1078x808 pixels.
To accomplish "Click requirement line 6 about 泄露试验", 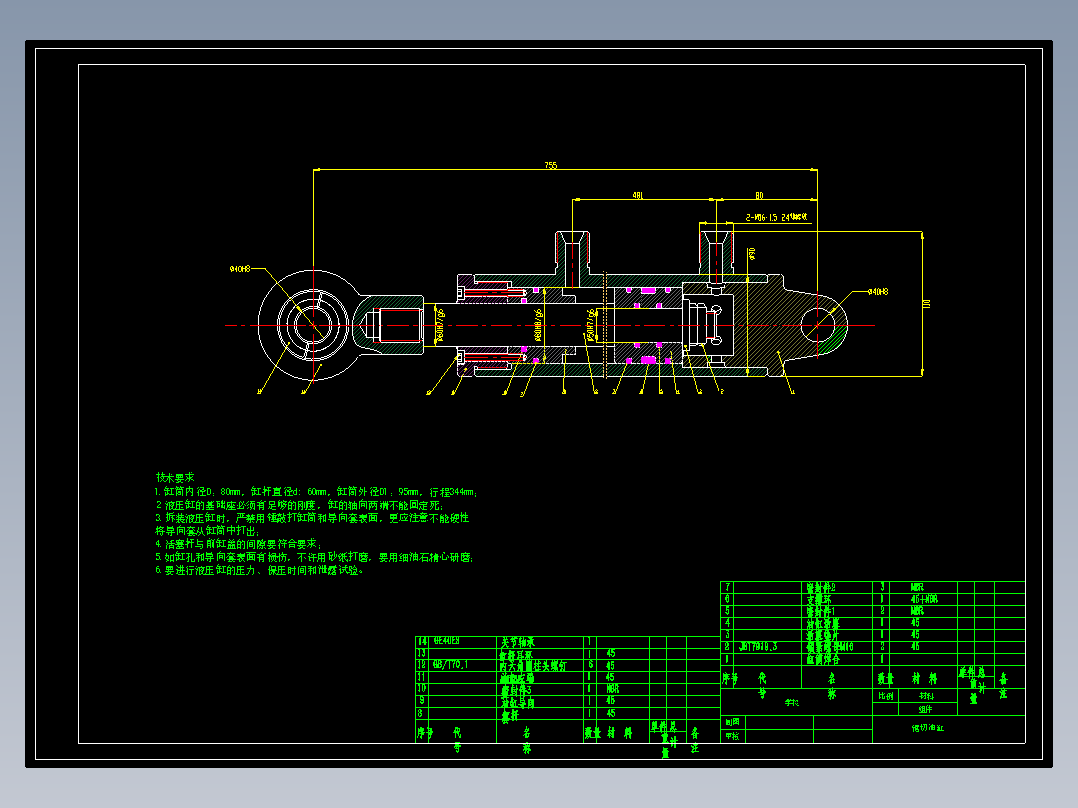I will click(260, 570).
